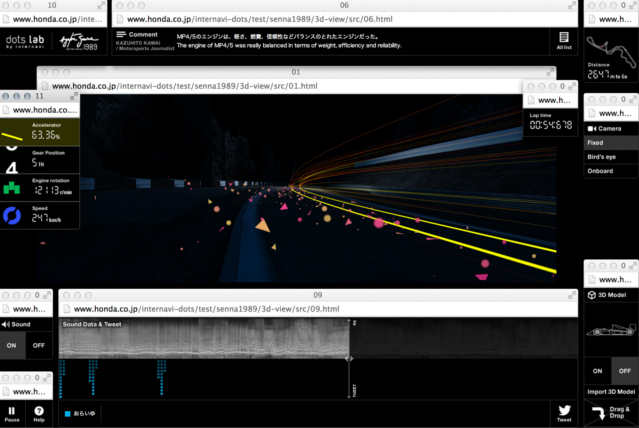The width and height of the screenshot is (639, 428).
Task: Click the F1 car wireframe thumbnail
Action: click(x=611, y=329)
